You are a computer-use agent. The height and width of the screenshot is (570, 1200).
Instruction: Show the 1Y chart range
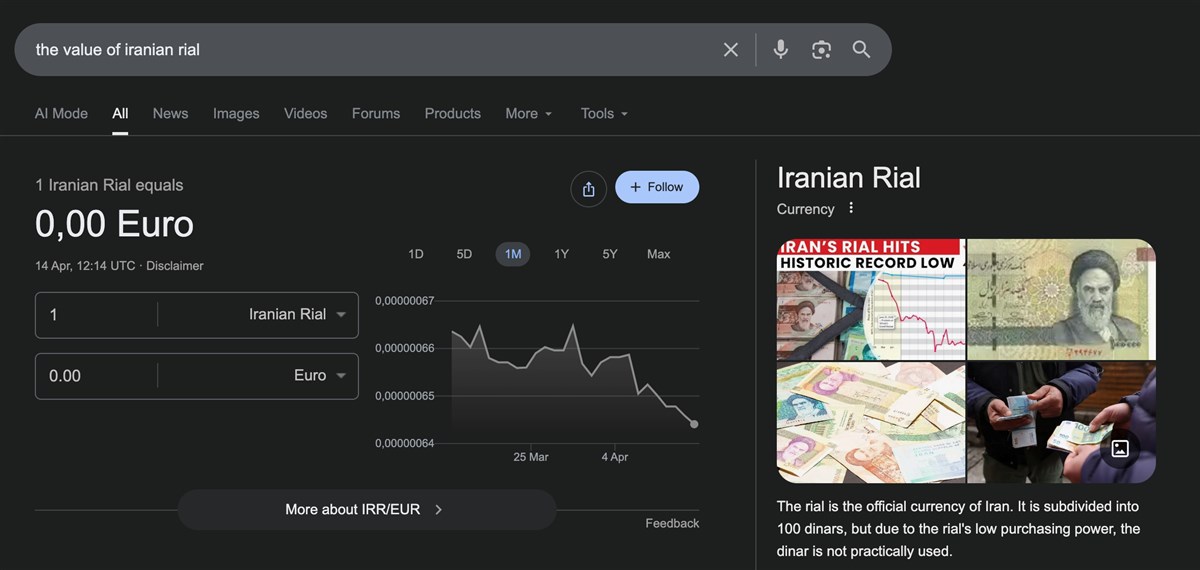pyautogui.click(x=561, y=254)
